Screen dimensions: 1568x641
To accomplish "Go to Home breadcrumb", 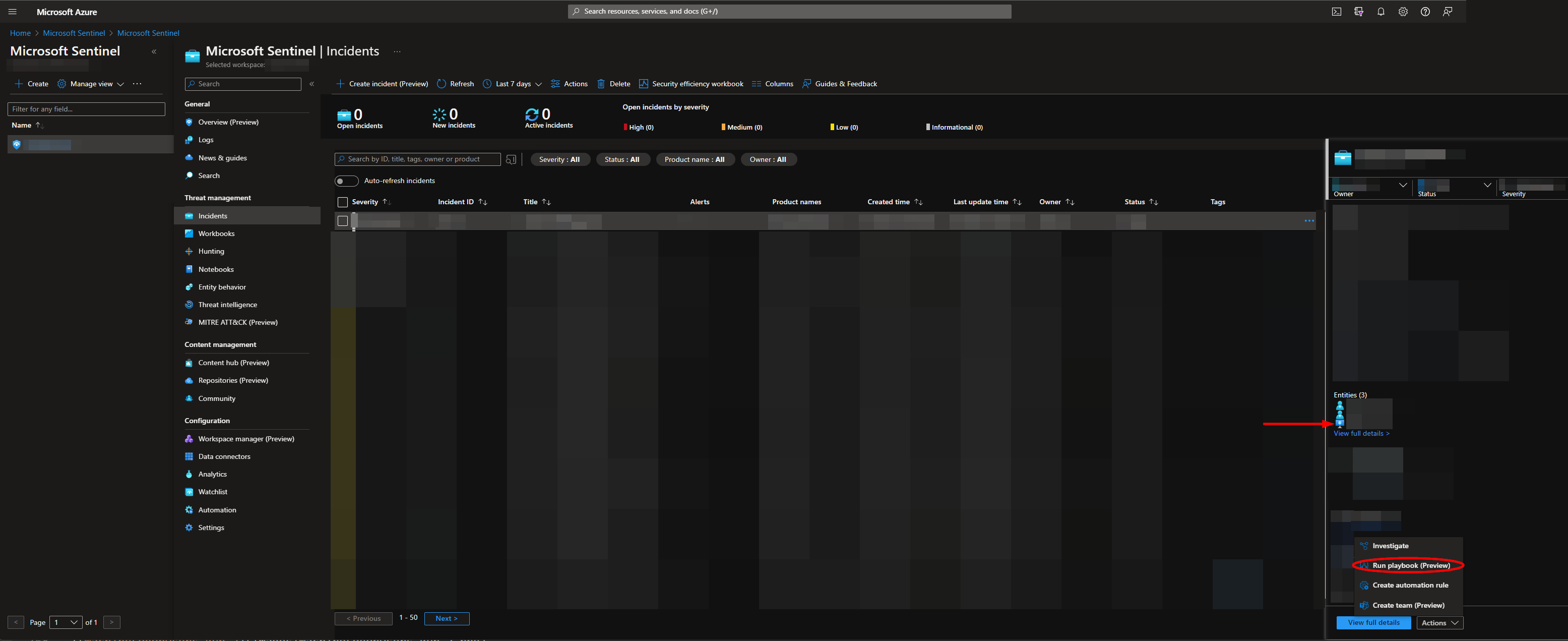I will [20, 33].
